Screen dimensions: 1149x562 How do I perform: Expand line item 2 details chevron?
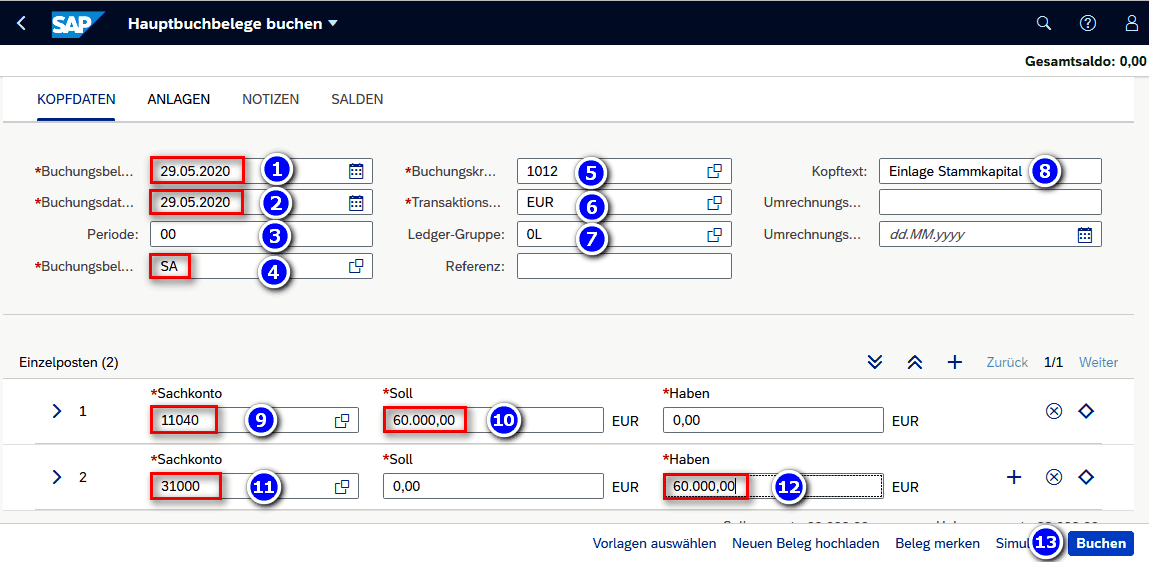click(x=56, y=477)
